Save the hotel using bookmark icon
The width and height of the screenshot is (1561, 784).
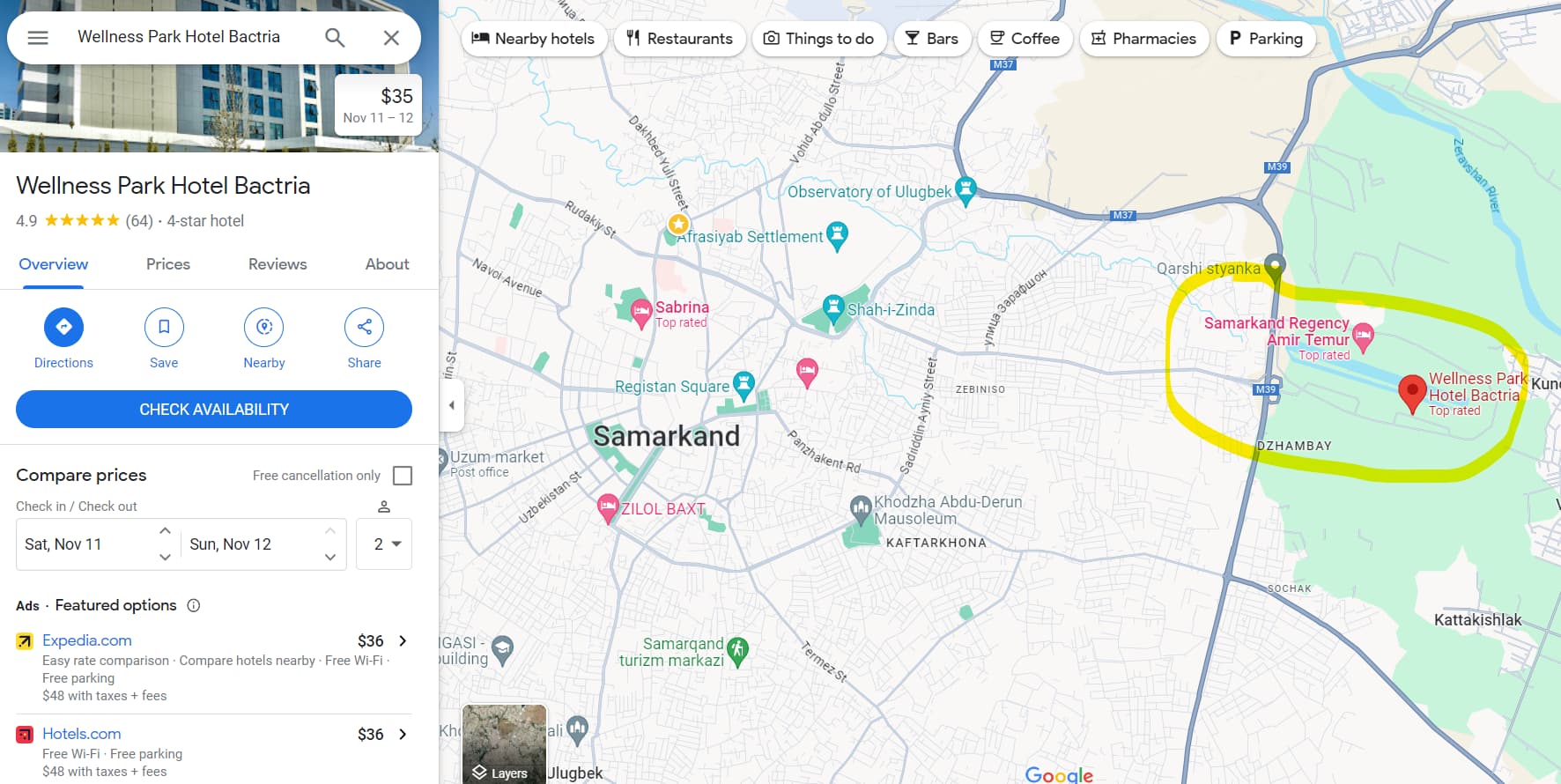pos(164,327)
